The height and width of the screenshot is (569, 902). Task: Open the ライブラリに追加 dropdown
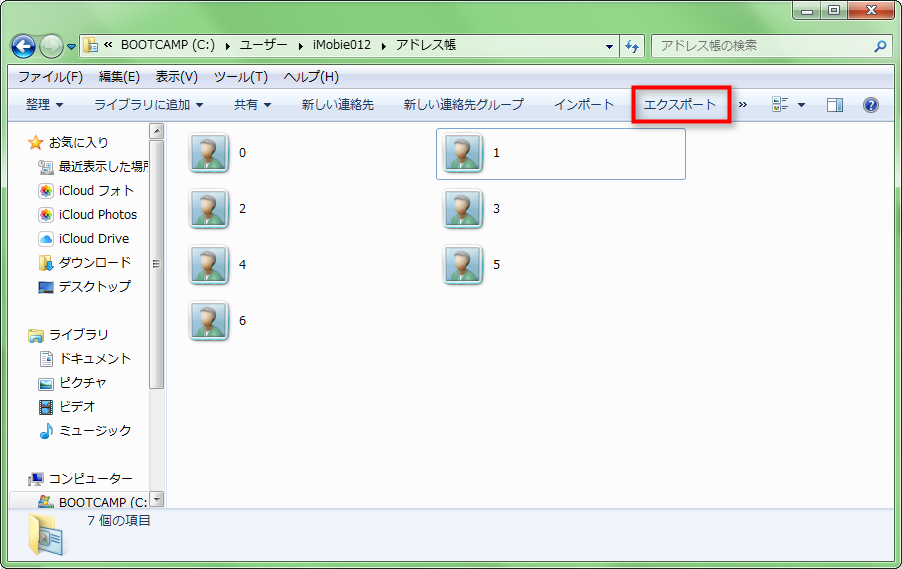coord(148,105)
